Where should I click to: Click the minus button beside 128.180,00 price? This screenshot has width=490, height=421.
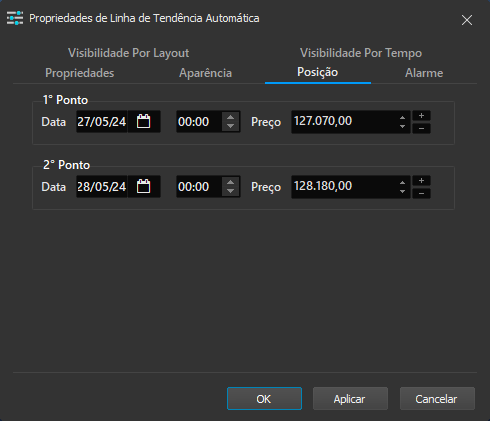[421, 193]
